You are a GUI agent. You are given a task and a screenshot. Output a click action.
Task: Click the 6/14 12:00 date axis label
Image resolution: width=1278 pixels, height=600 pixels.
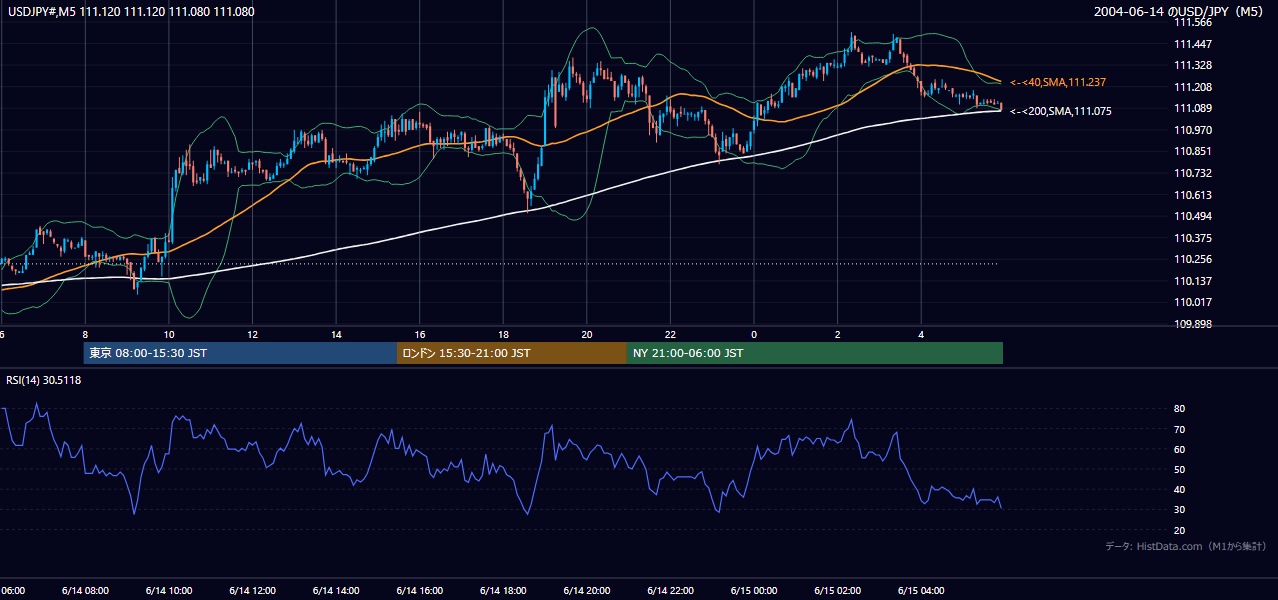[x=253, y=590]
